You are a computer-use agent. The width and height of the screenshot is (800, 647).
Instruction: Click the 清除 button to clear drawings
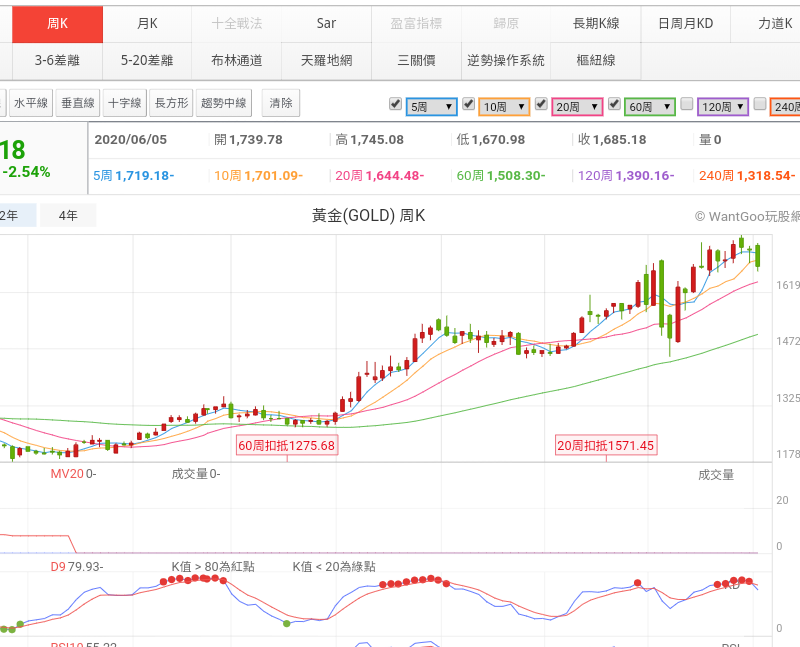[281, 103]
